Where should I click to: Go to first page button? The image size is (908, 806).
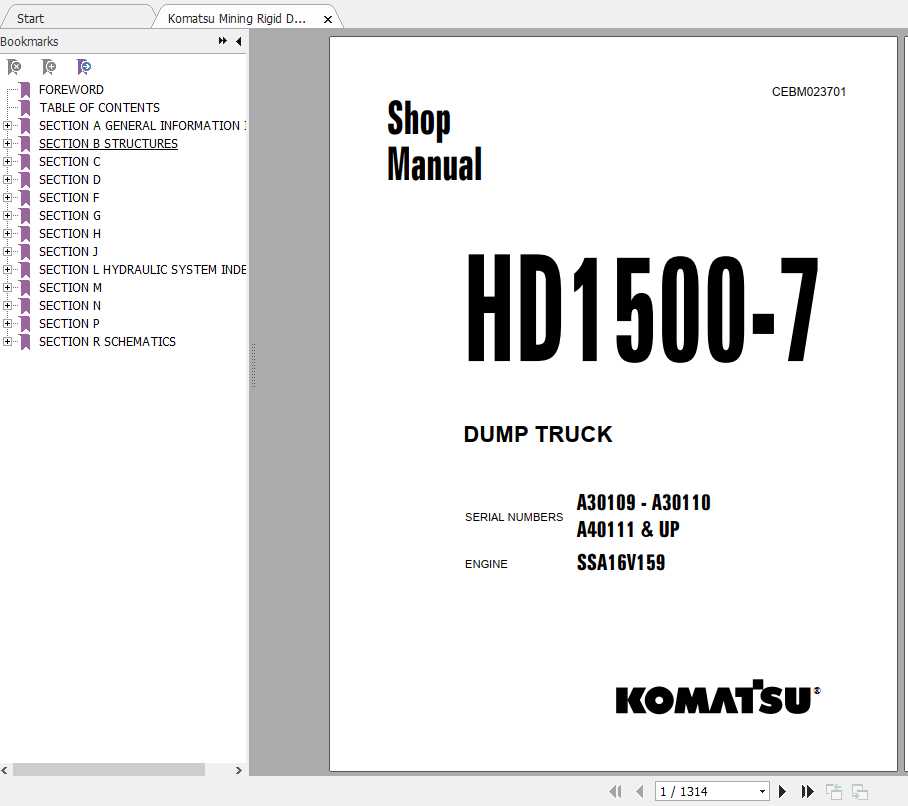click(x=616, y=791)
